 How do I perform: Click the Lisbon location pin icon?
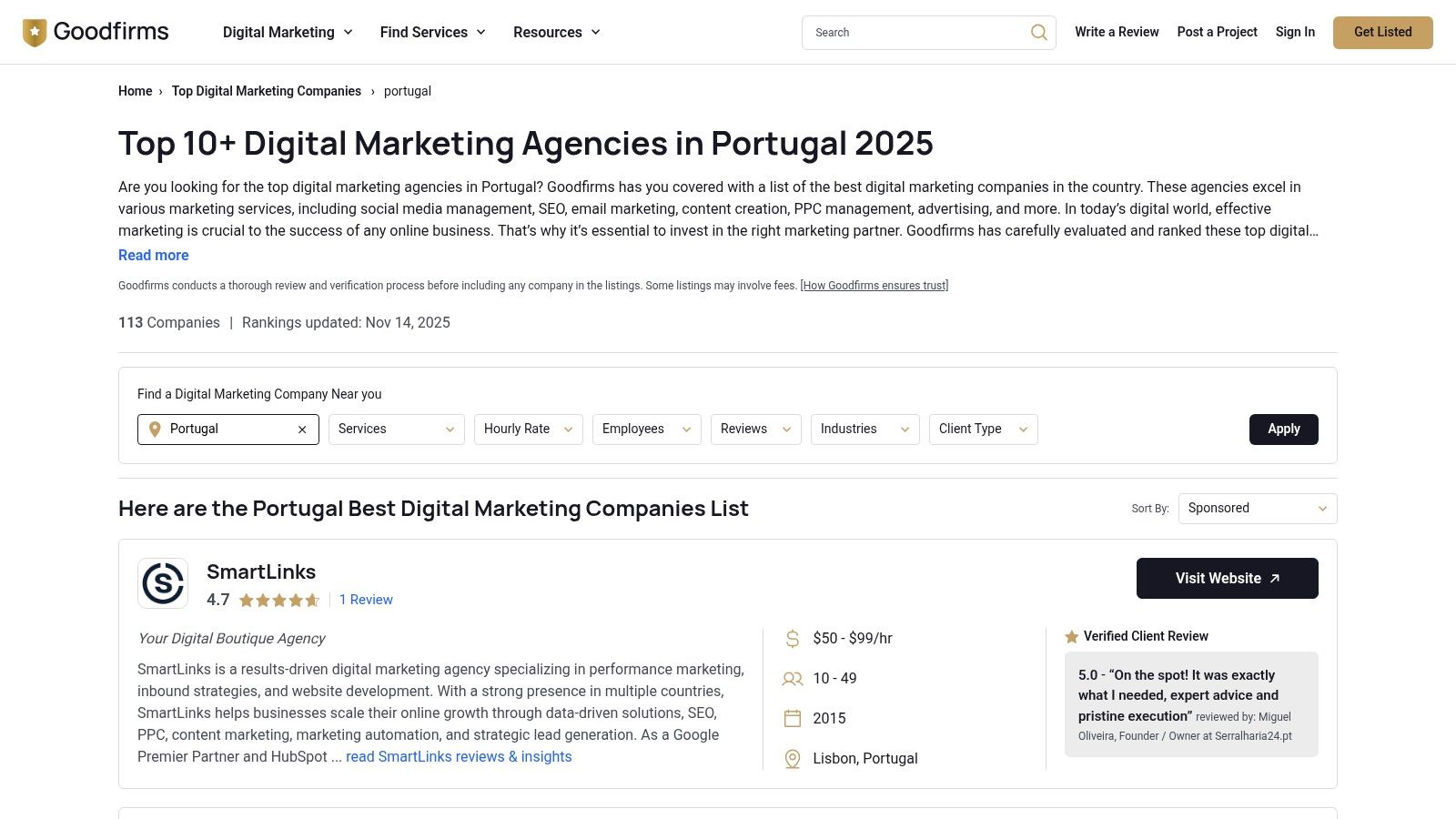coord(791,758)
